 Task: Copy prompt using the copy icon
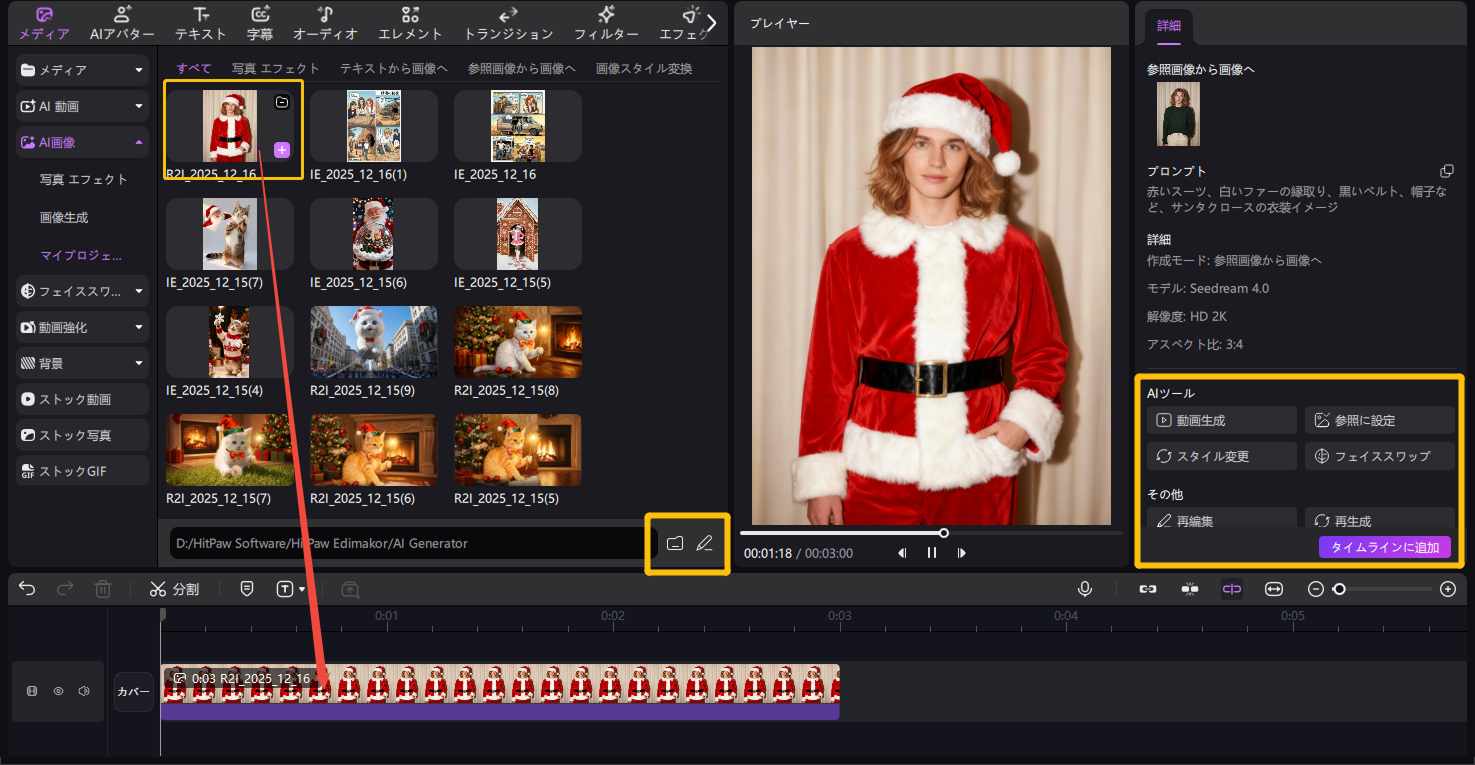tap(1446, 171)
